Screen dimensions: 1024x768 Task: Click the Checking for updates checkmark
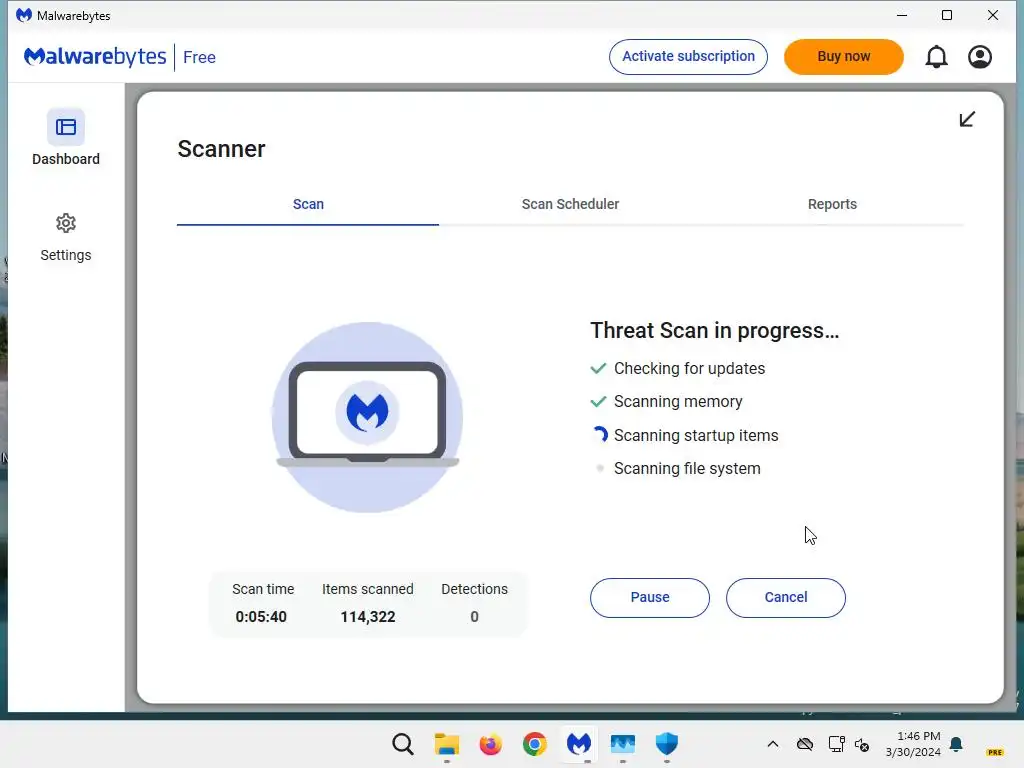[598, 368]
